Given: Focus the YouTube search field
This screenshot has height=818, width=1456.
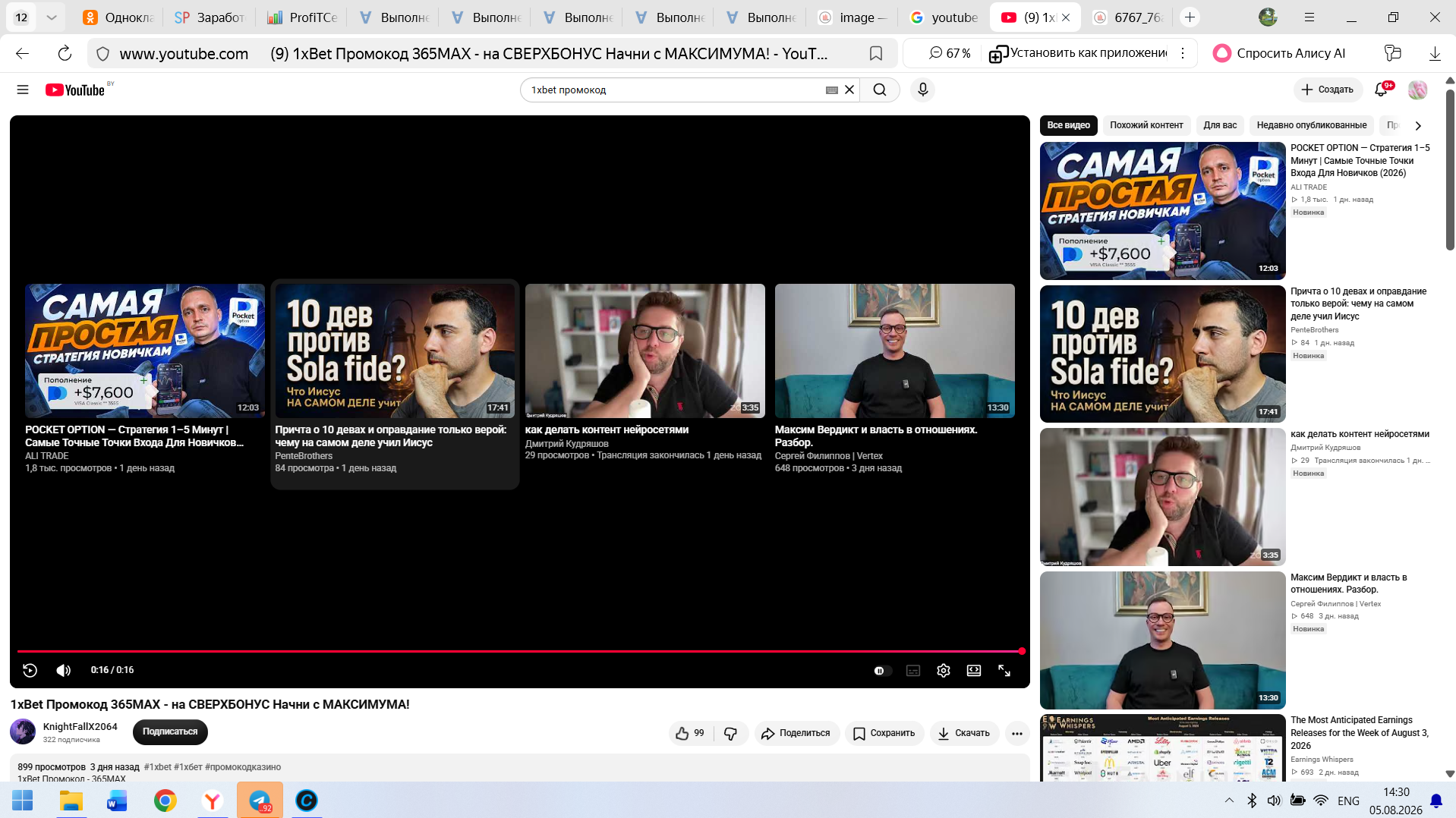Looking at the screenshot, I should (676, 90).
